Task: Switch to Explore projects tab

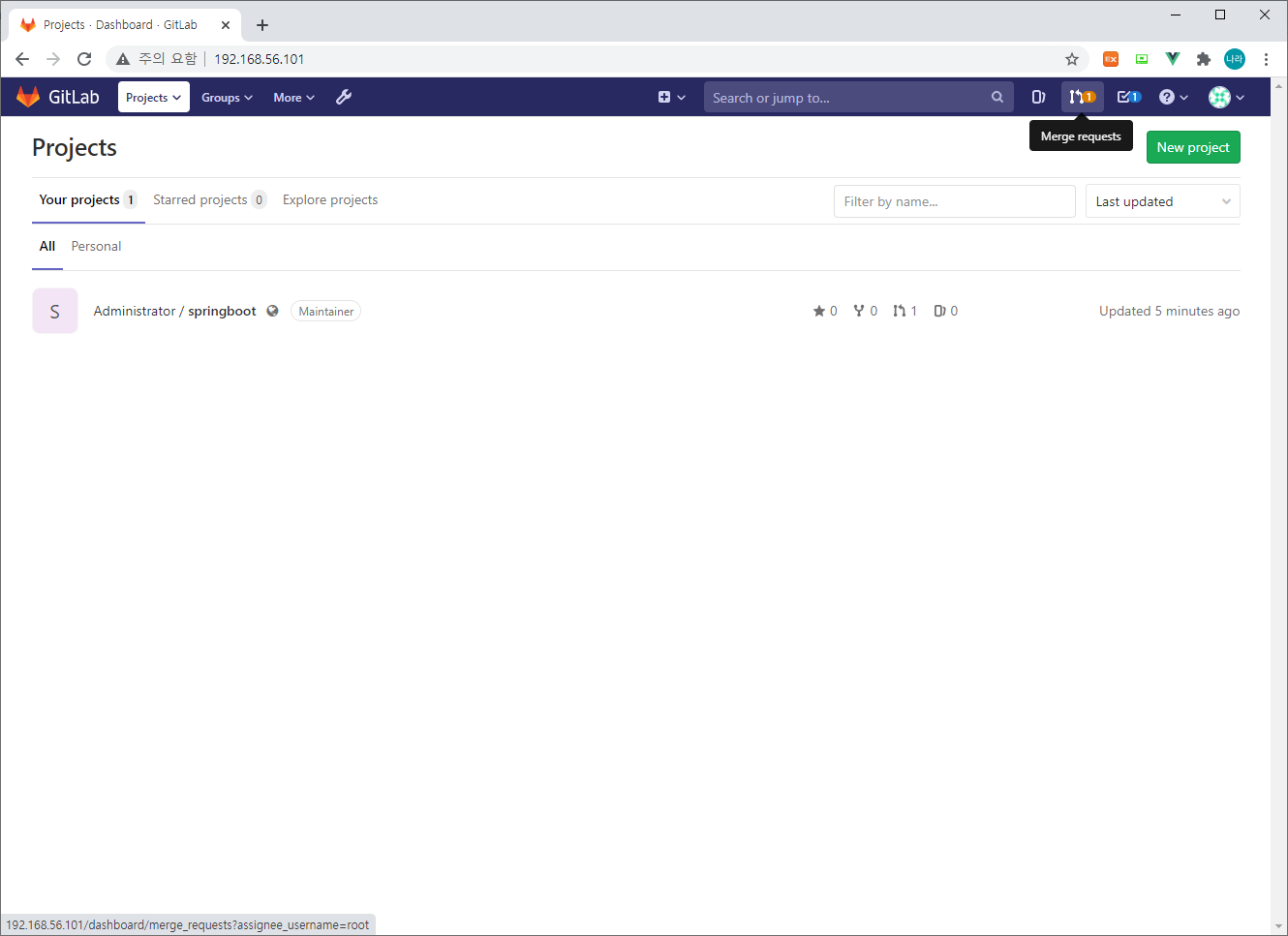Action: click(330, 199)
